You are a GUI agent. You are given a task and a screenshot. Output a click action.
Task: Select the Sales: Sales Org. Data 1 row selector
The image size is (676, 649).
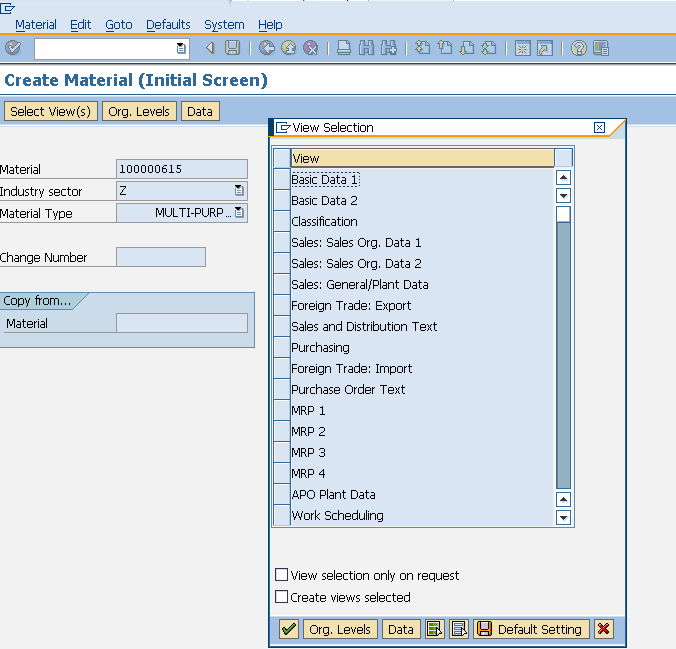pyautogui.click(x=282, y=242)
